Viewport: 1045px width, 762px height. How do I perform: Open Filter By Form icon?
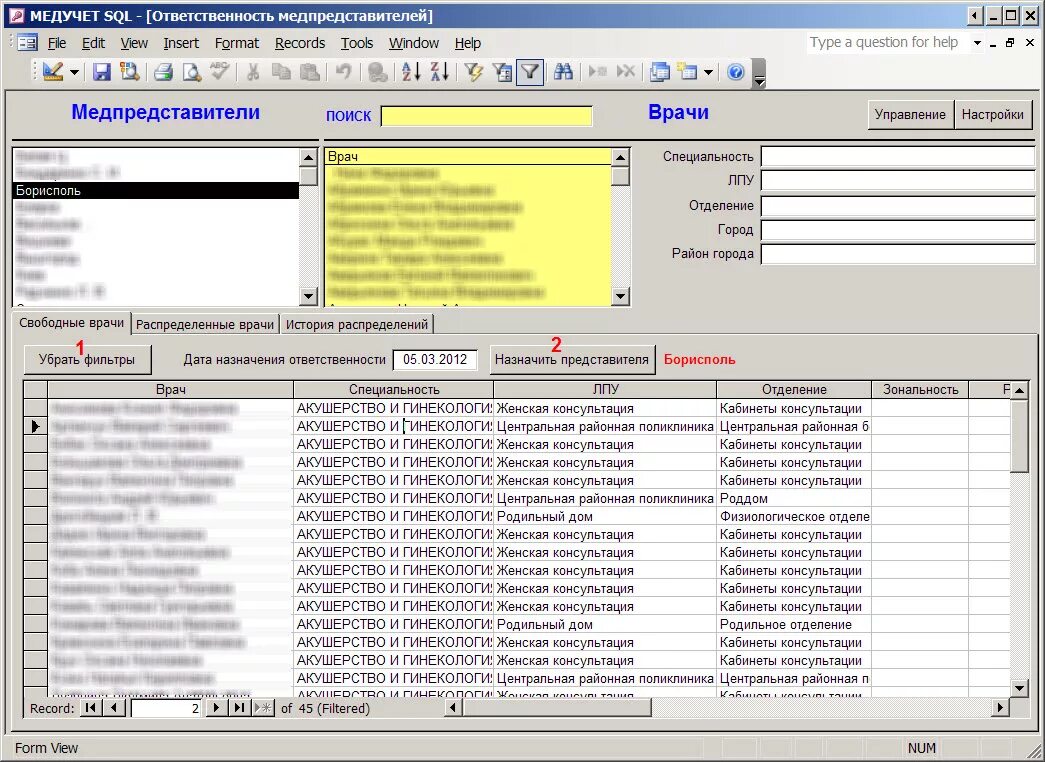pos(502,71)
